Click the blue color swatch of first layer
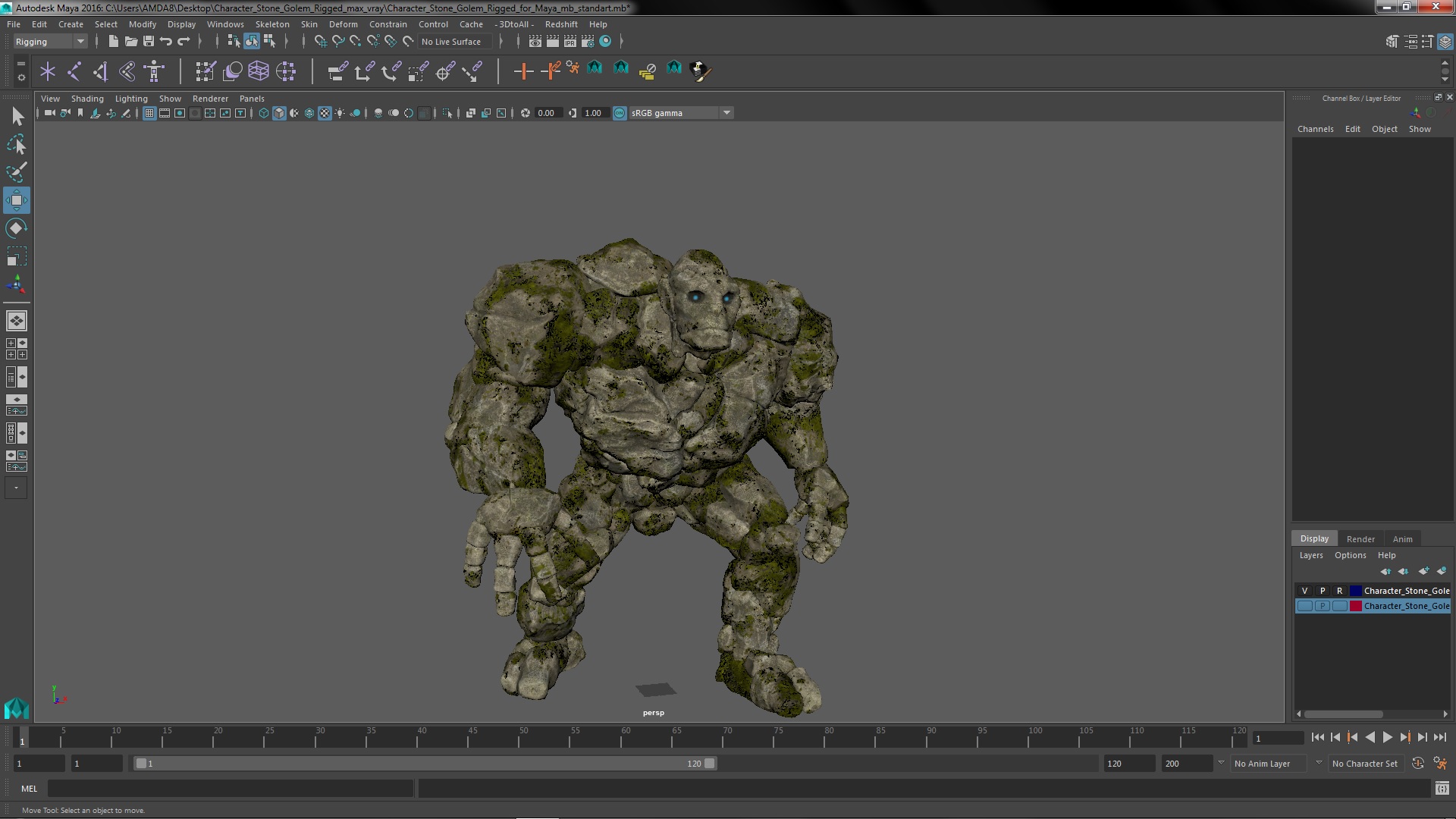 1355,591
